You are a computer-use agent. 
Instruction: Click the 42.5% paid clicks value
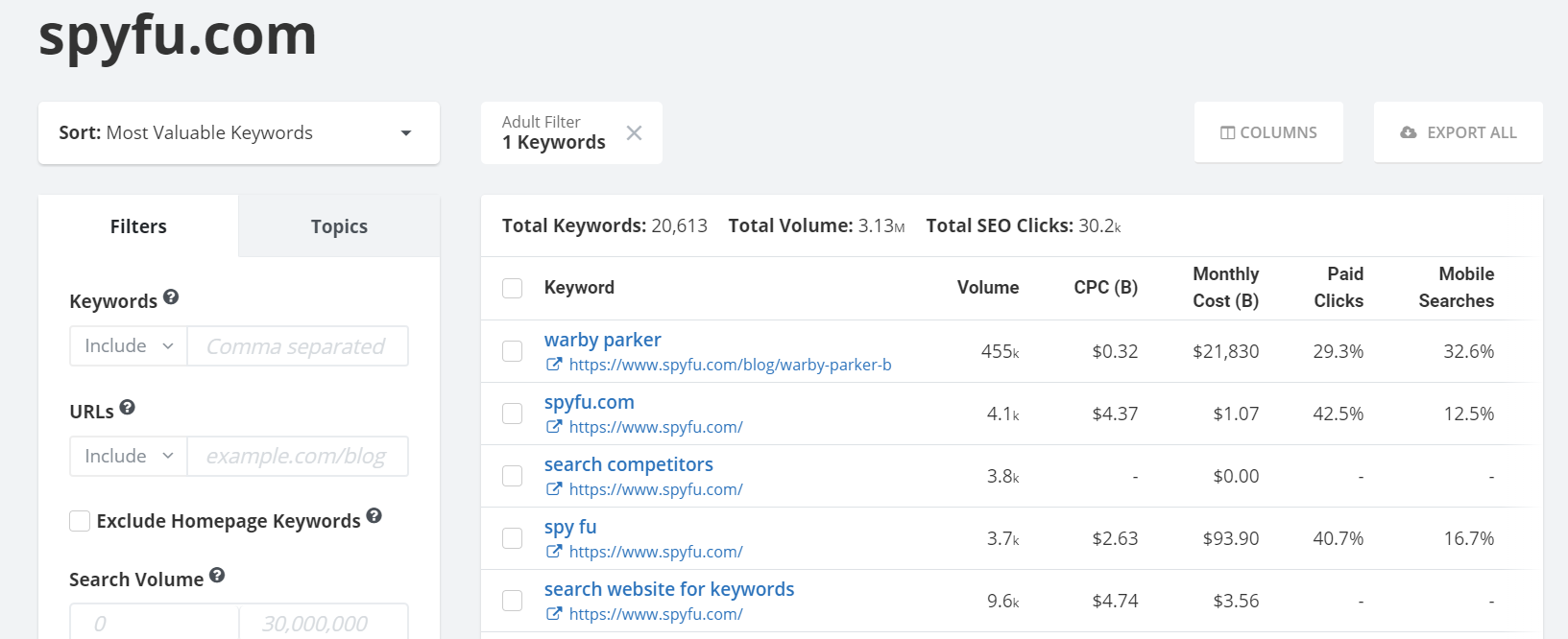coord(1339,414)
